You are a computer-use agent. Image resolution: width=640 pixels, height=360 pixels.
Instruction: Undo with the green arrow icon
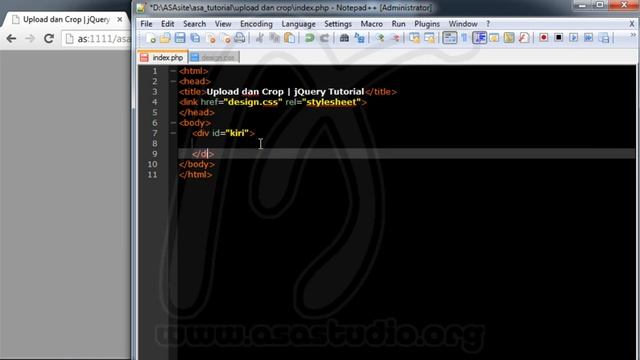point(309,38)
